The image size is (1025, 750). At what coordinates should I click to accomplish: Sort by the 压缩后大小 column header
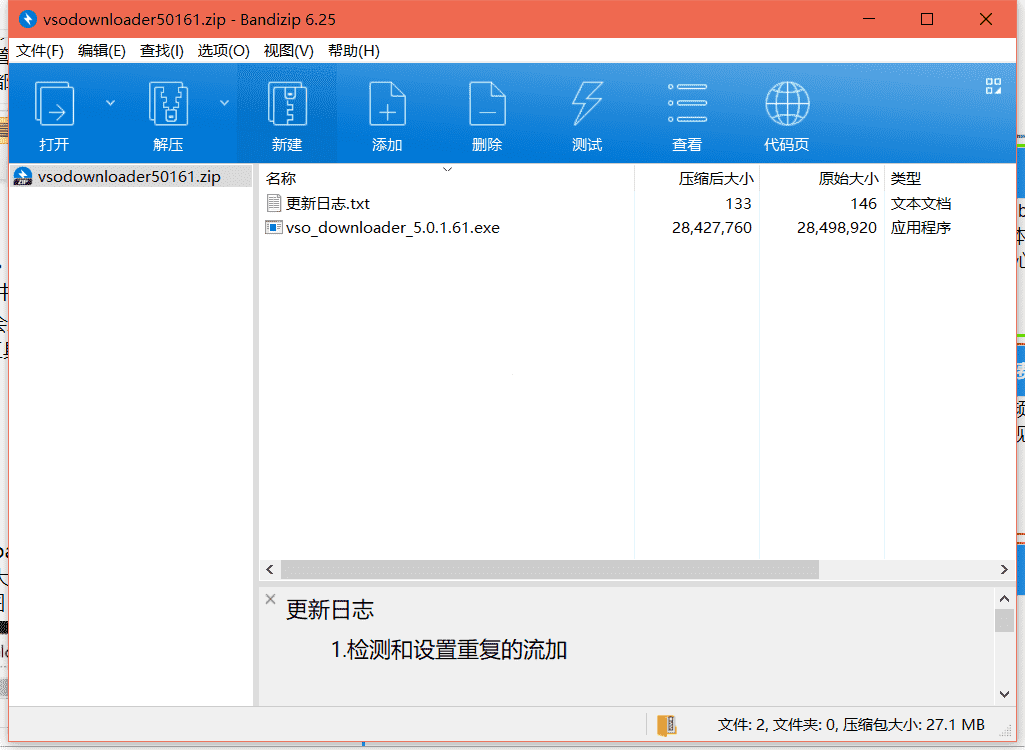[697, 178]
